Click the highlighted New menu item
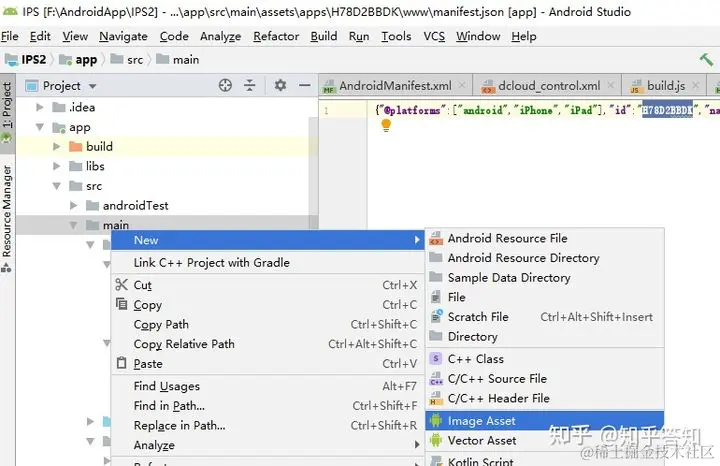This screenshot has width=720, height=466. pos(267,240)
